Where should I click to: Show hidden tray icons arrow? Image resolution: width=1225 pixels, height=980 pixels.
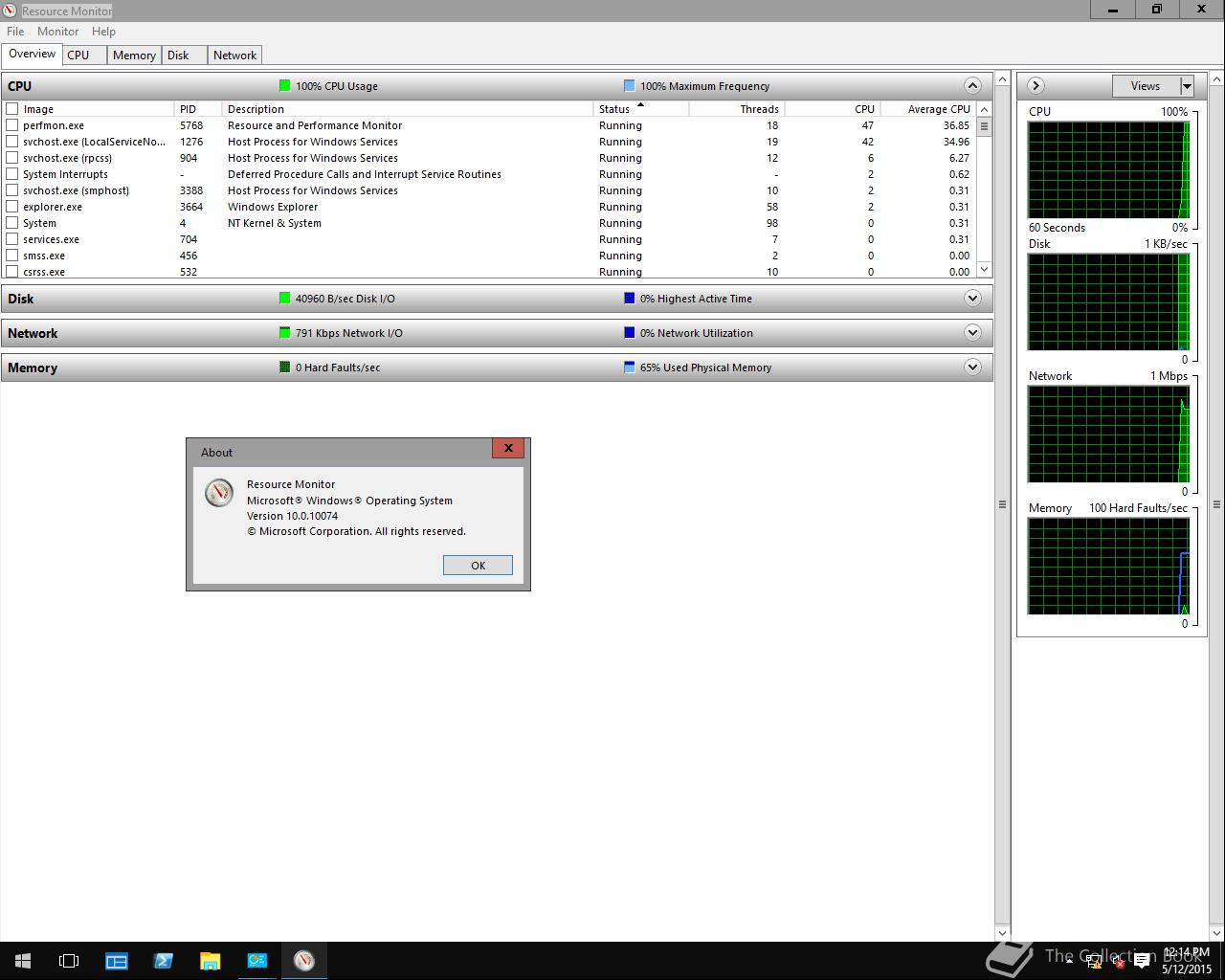coord(1070,962)
